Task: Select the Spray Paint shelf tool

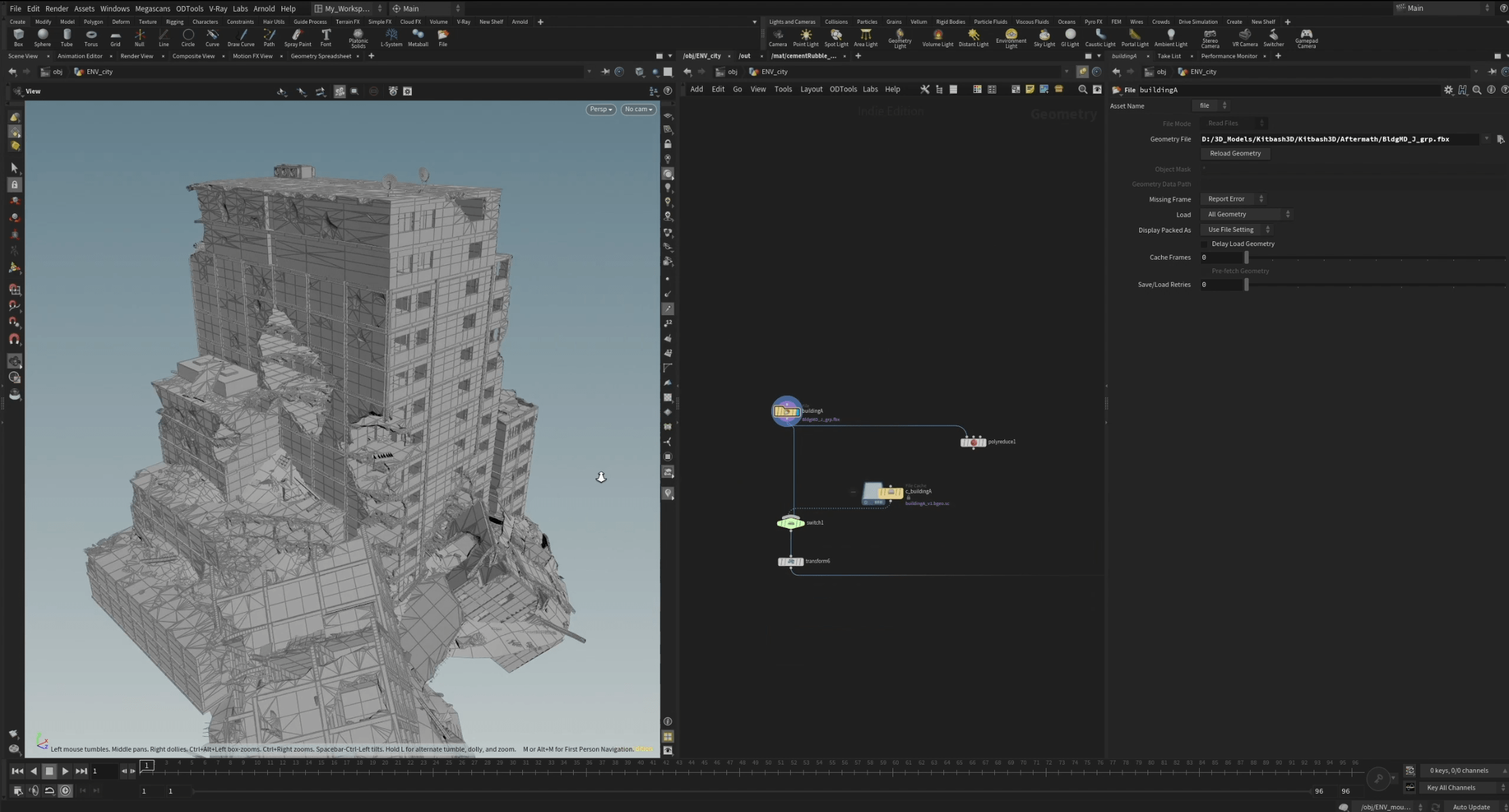Action: [x=298, y=37]
